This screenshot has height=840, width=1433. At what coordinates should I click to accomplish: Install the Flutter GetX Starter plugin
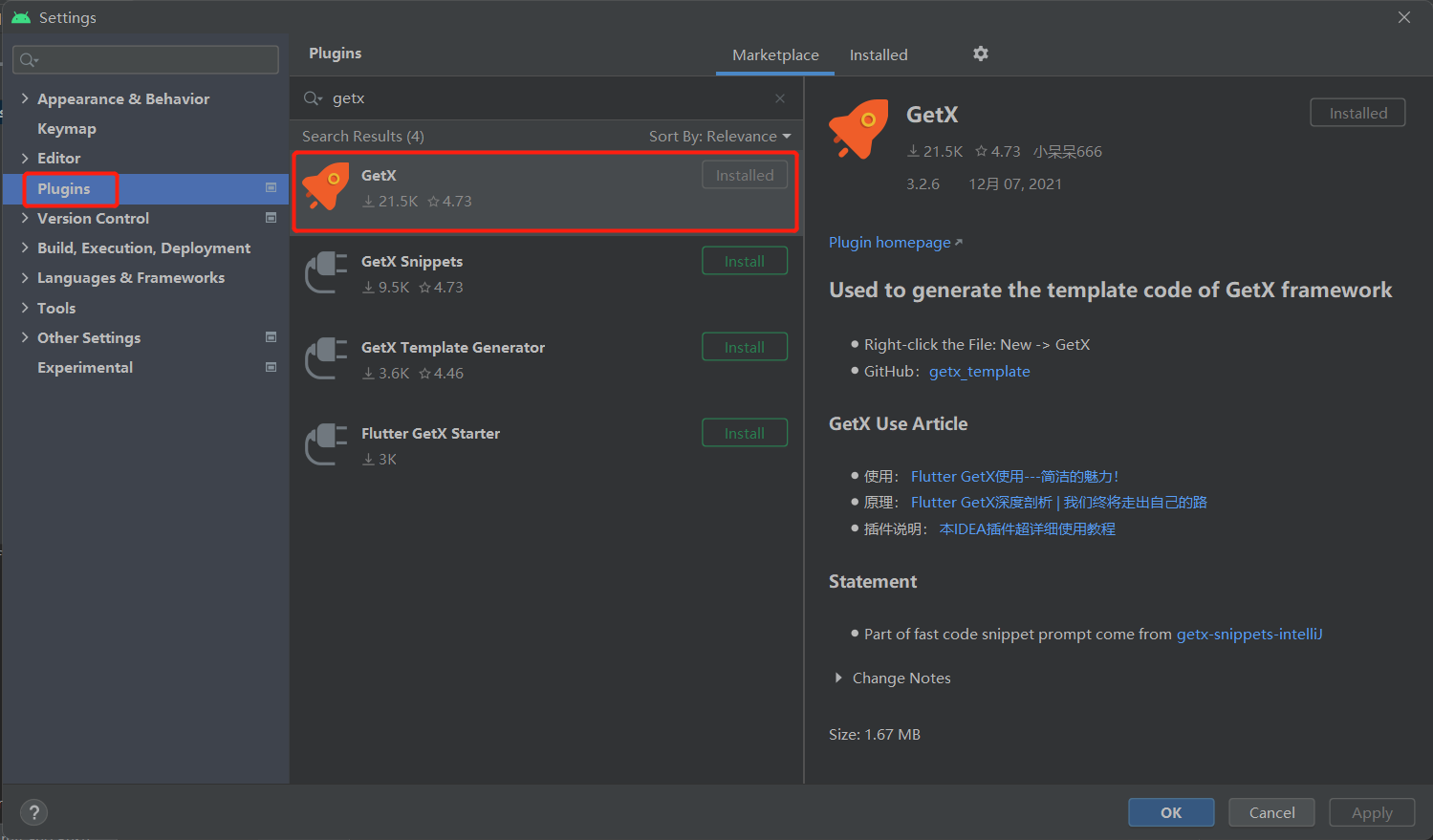[x=745, y=433]
